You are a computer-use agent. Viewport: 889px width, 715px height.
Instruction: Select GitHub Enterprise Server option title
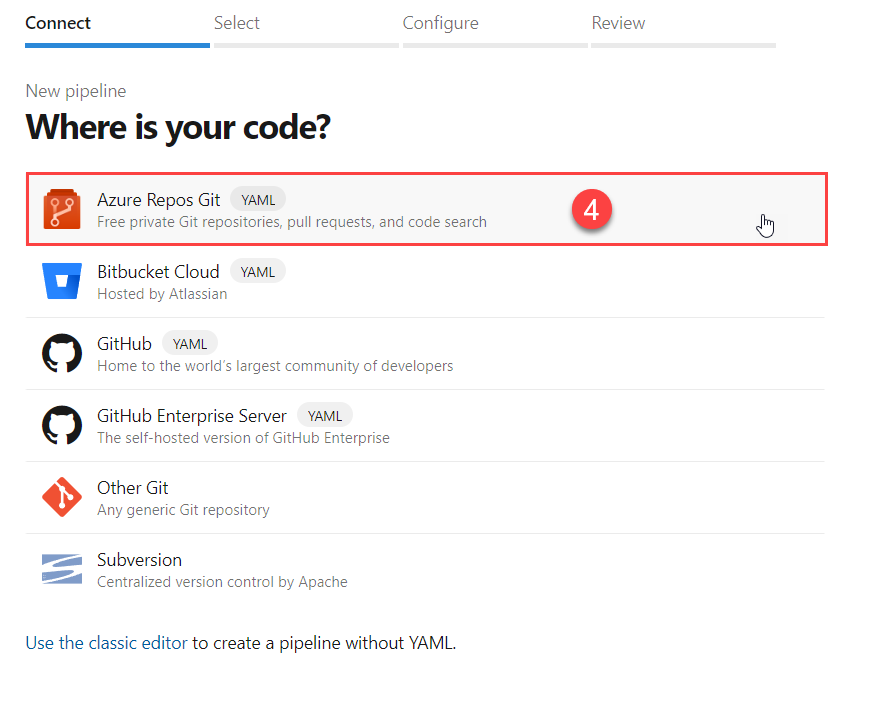click(x=192, y=416)
